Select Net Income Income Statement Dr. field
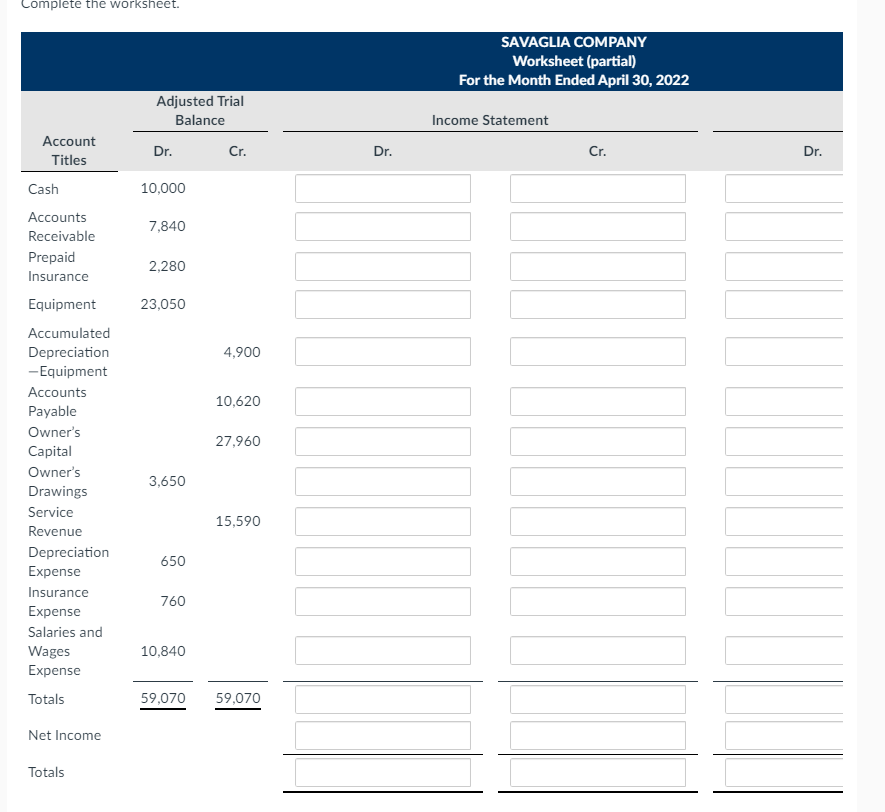885x812 pixels. (x=383, y=735)
